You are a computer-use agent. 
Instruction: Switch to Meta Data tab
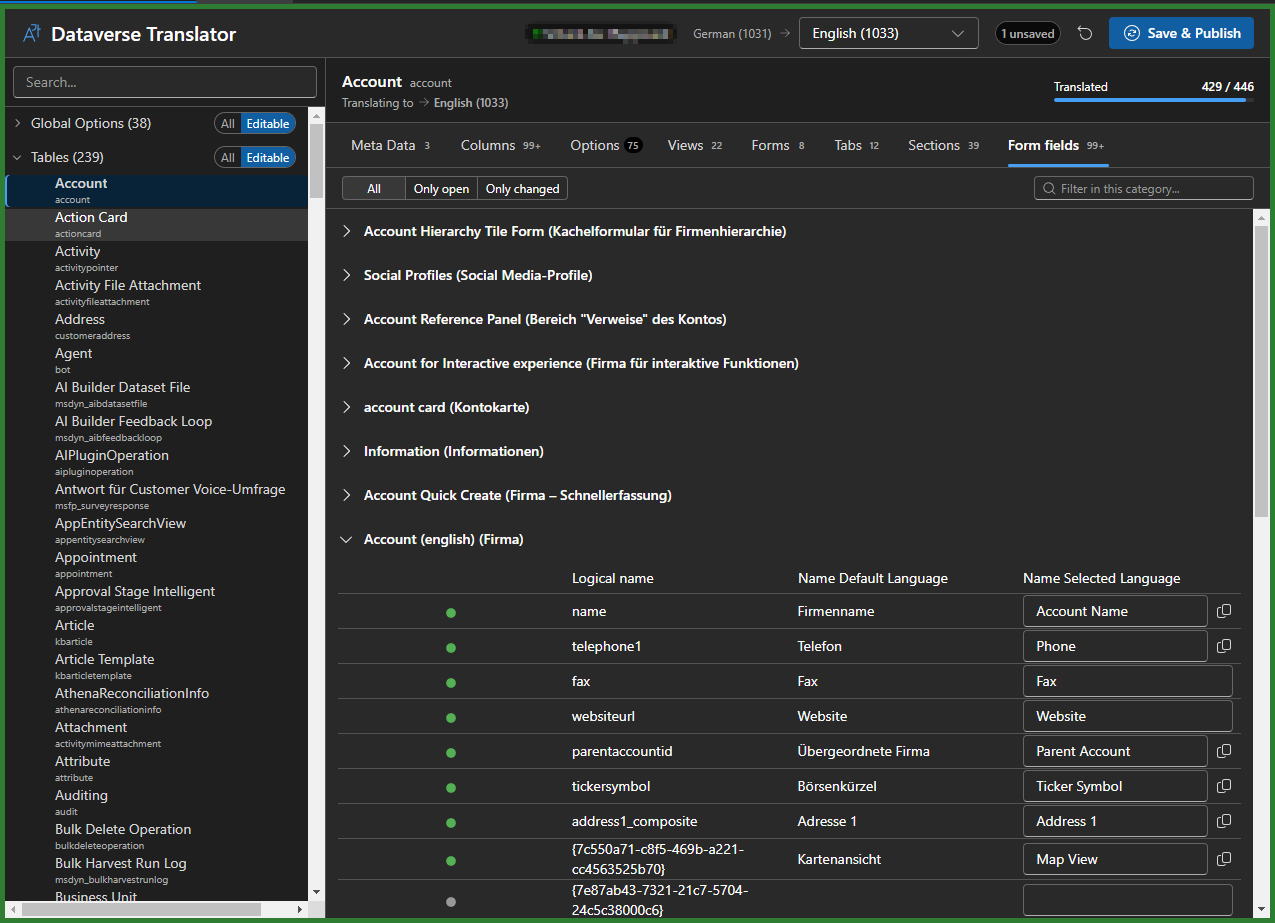coord(390,145)
